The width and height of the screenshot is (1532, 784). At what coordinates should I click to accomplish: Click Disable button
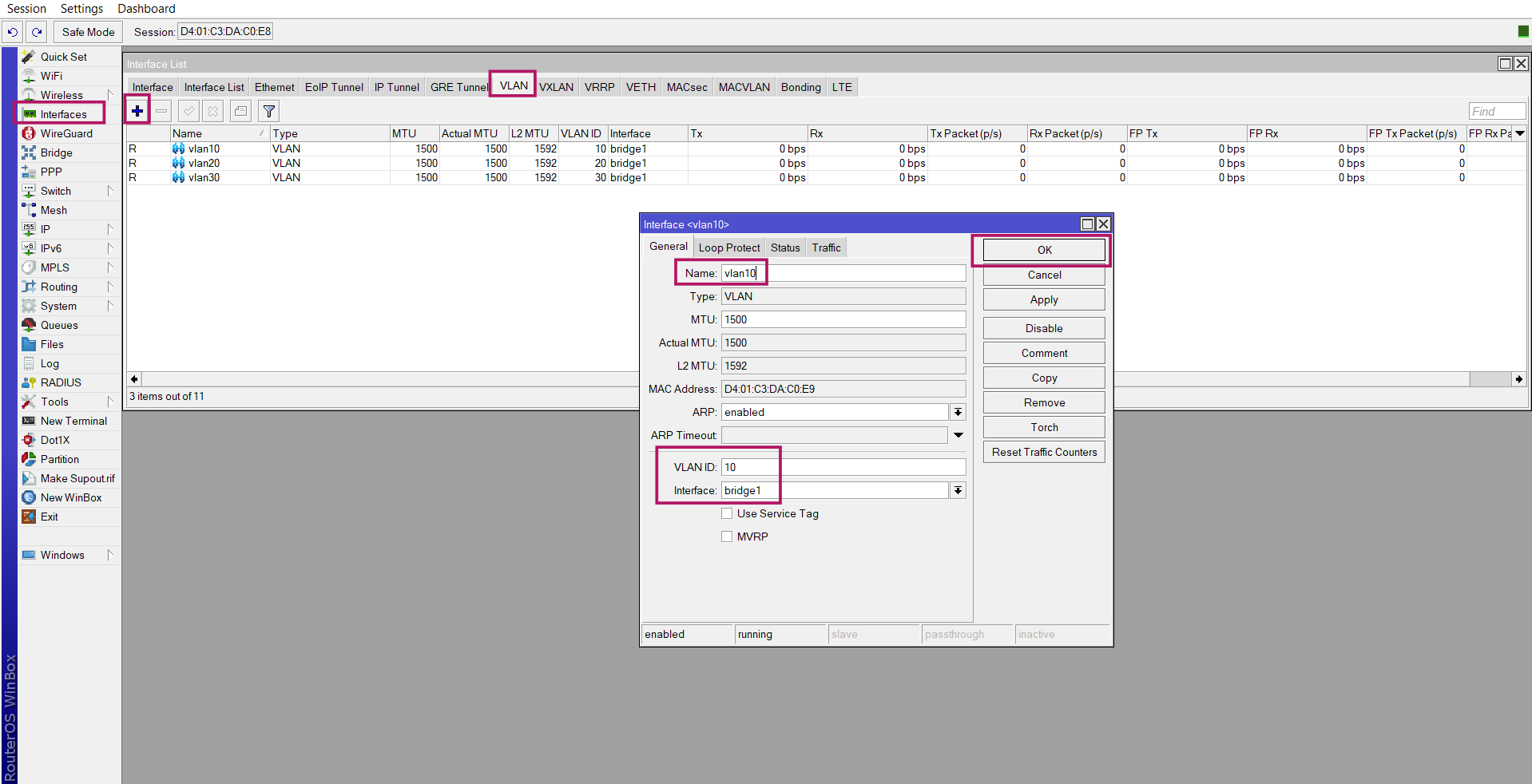tap(1044, 328)
